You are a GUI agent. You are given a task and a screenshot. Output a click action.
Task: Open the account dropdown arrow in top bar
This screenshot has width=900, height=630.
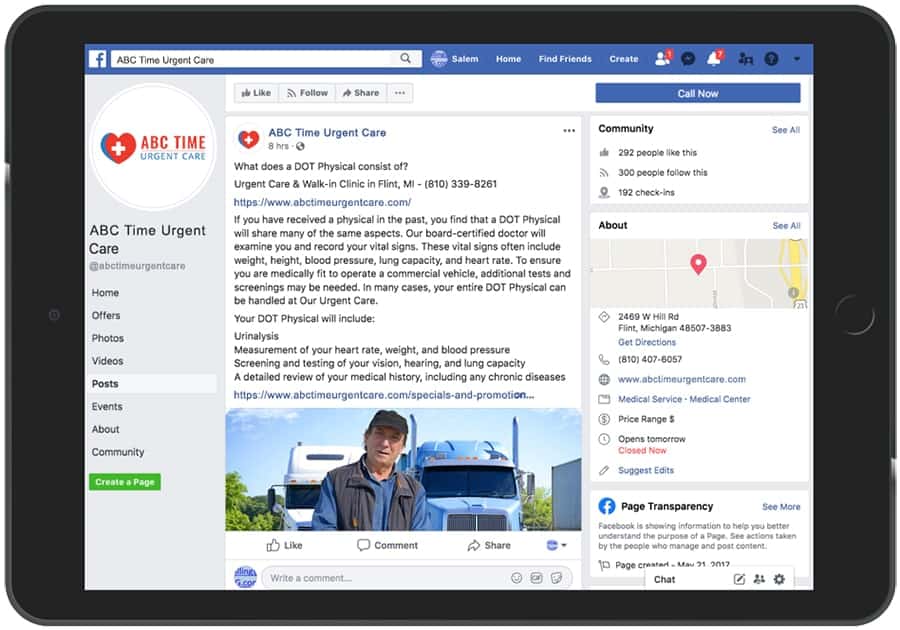tap(797, 59)
